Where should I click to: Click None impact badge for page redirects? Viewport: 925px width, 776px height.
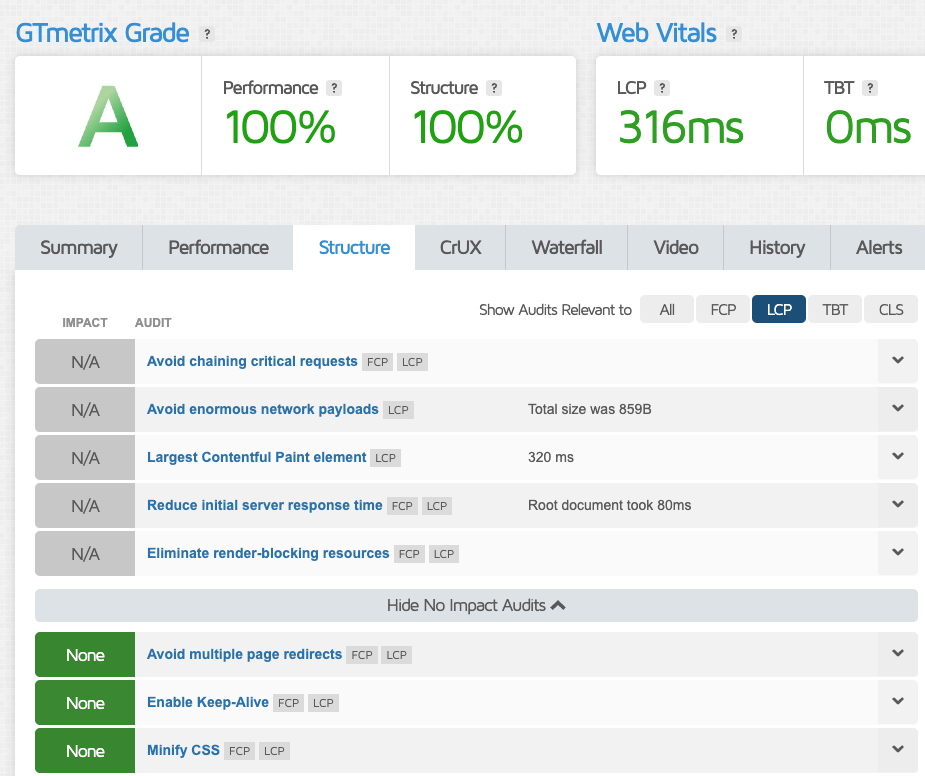click(x=85, y=654)
